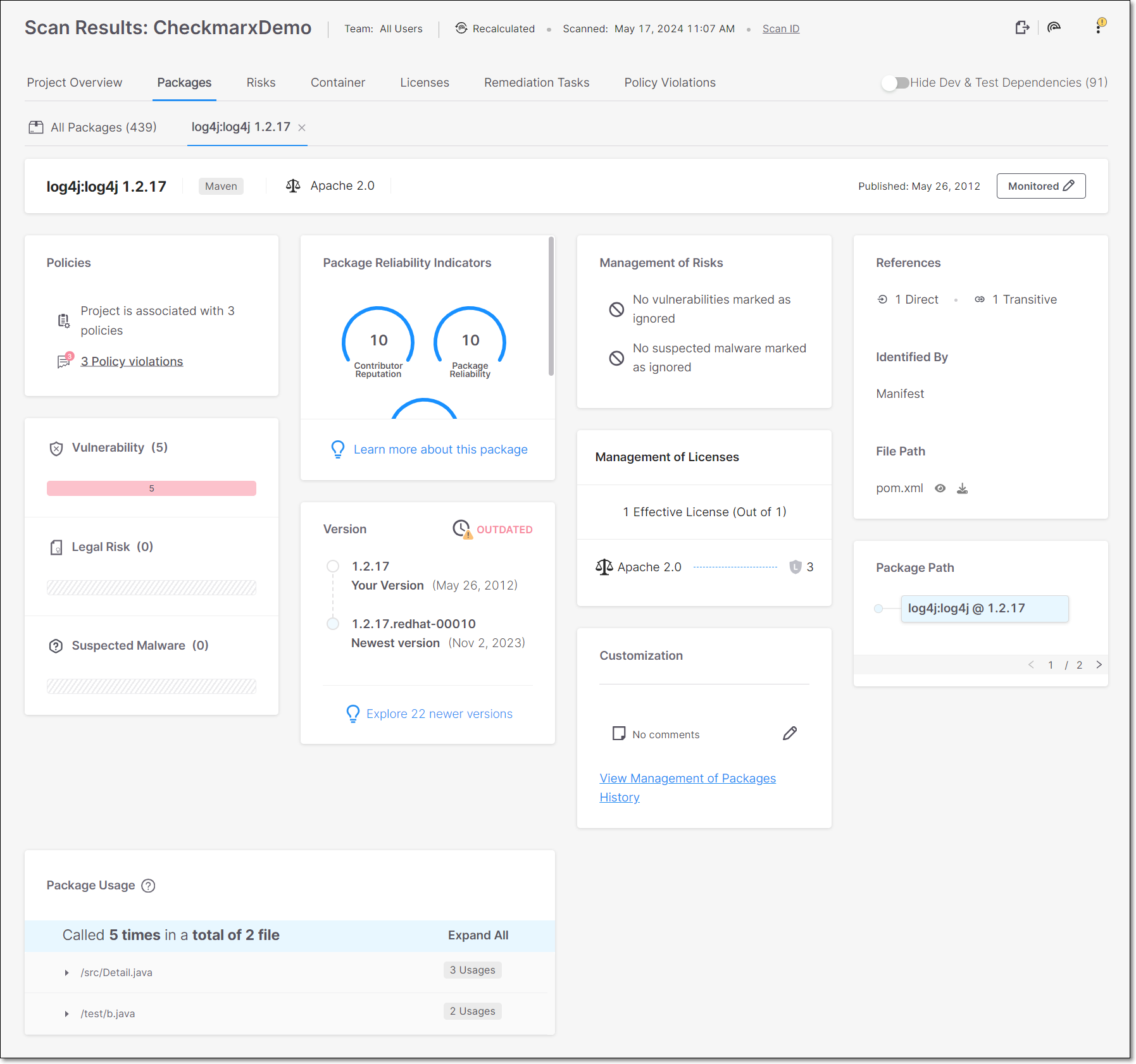Click the lightbulb icon beside Explore newer versions
The width and height of the screenshot is (1136, 1064).
353,714
